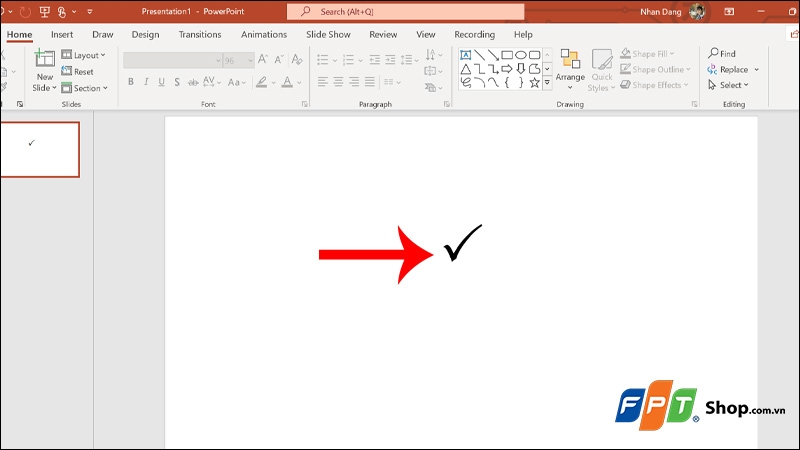Image resolution: width=800 pixels, height=450 pixels.
Task: Select slide 1 thumbnail
Action: [40, 149]
